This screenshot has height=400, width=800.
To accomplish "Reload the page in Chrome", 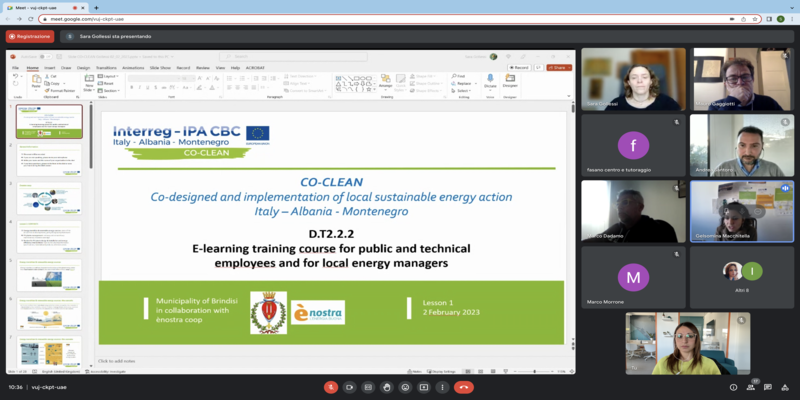I will (x=31, y=19).
